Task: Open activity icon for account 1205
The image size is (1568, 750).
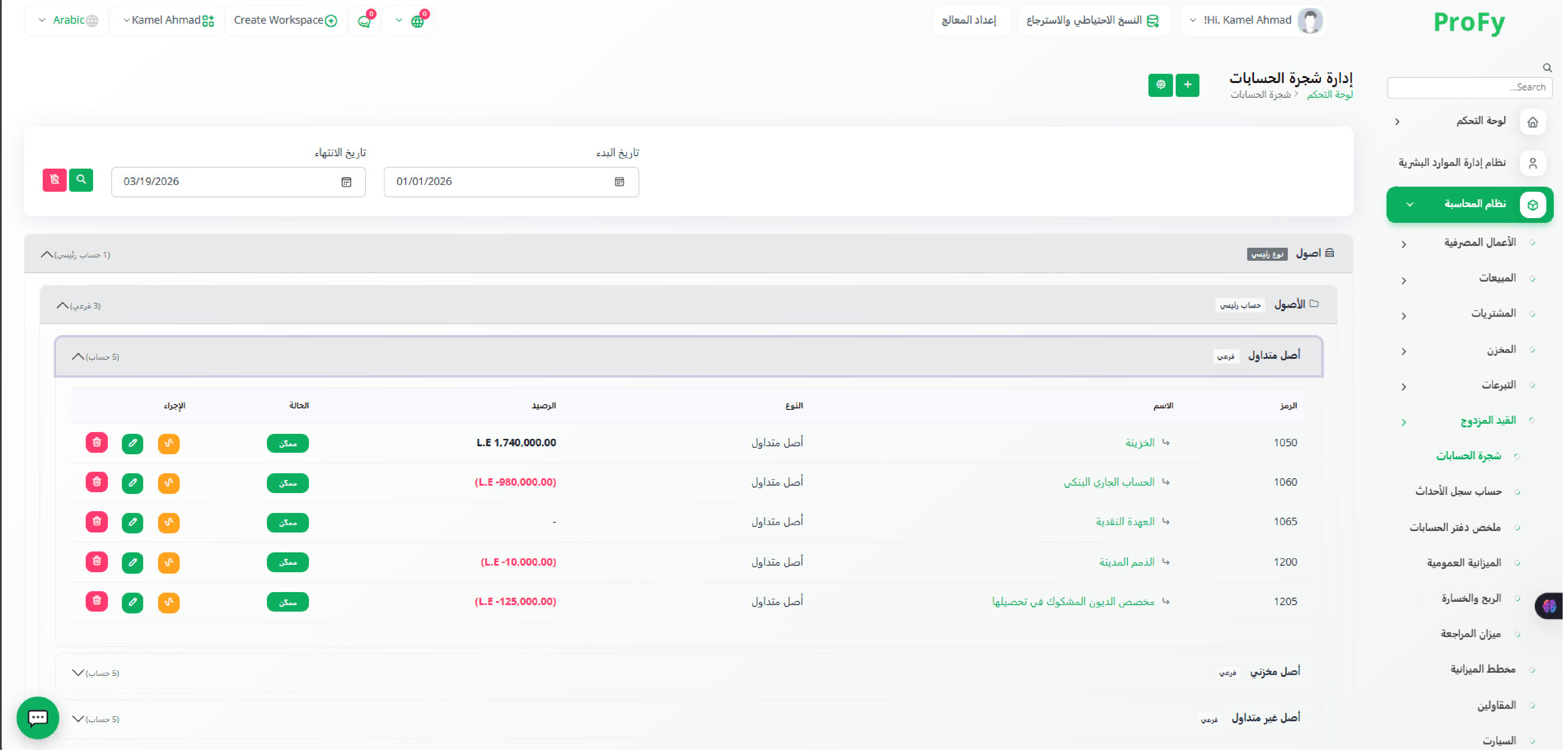Action: [x=169, y=602]
